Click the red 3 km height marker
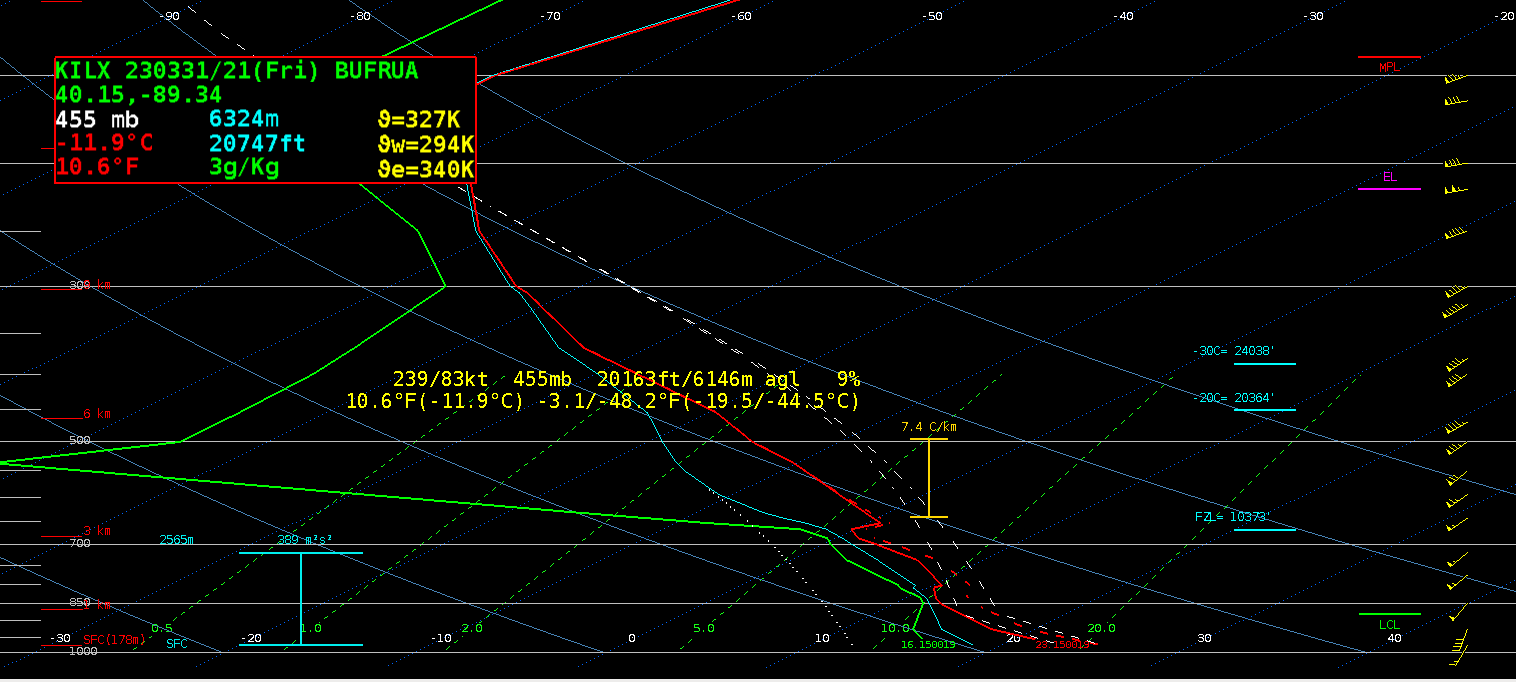The image size is (1516, 682). pos(97,531)
